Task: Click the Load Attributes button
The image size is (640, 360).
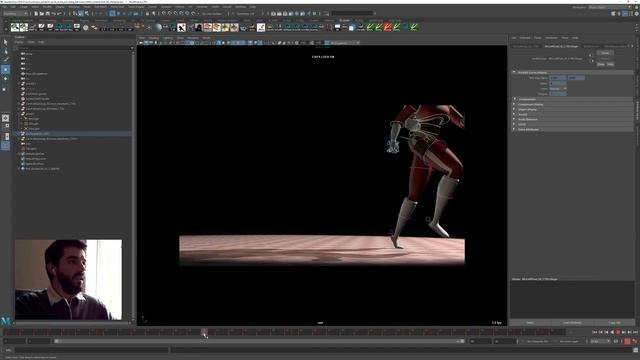Action: tap(572, 322)
